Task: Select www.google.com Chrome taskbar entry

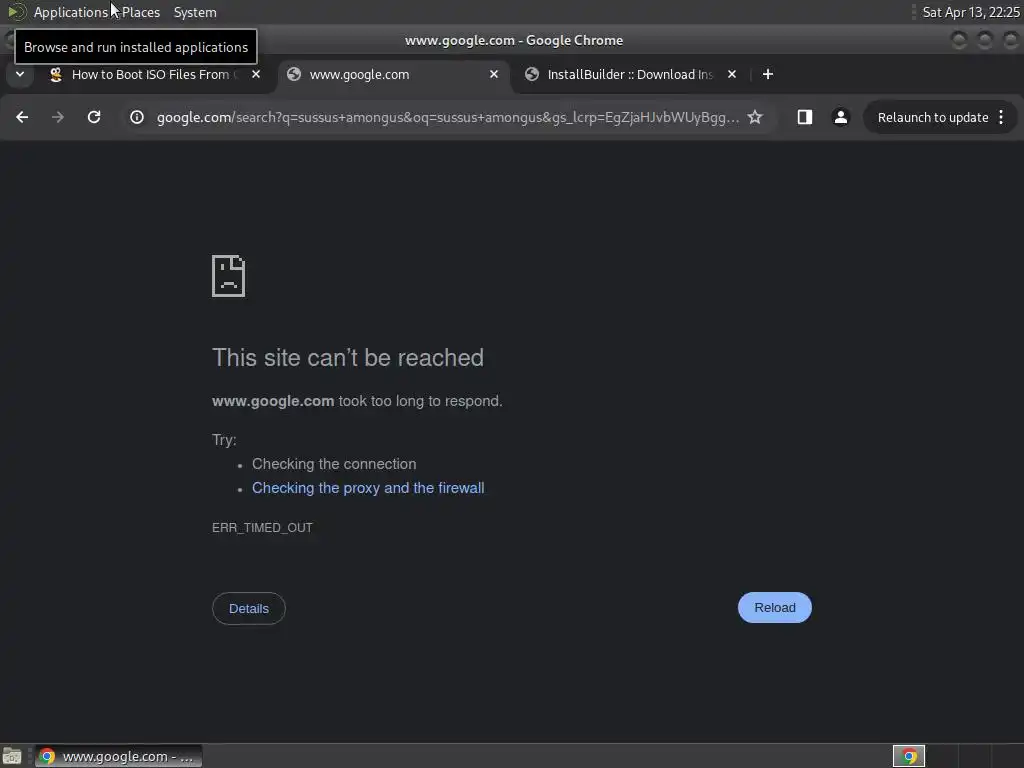Action: click(x=118, y=756)
